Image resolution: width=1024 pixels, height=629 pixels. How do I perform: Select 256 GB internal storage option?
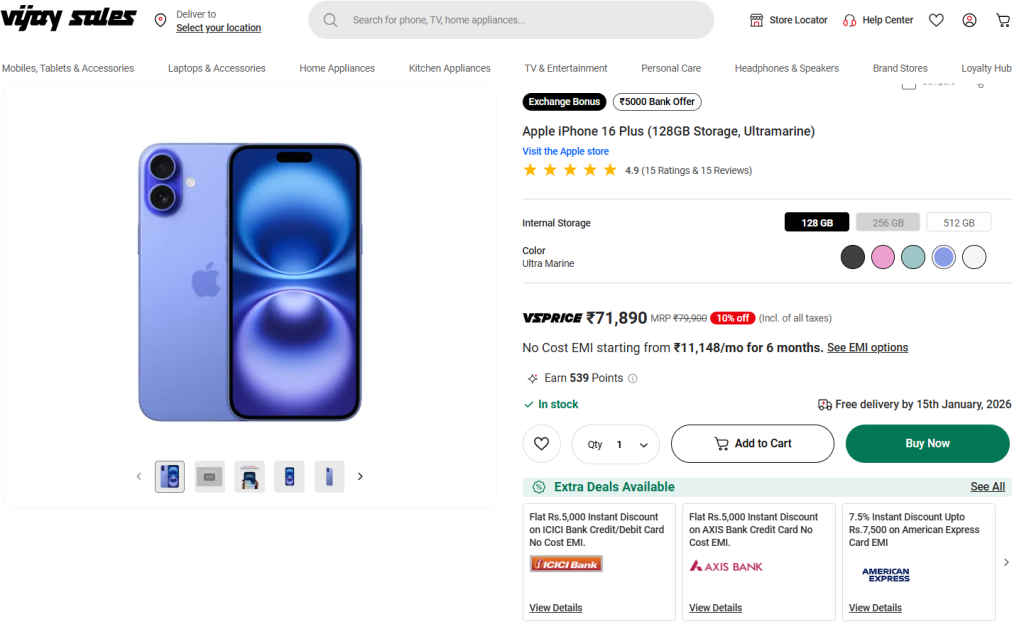coord(888,223)
